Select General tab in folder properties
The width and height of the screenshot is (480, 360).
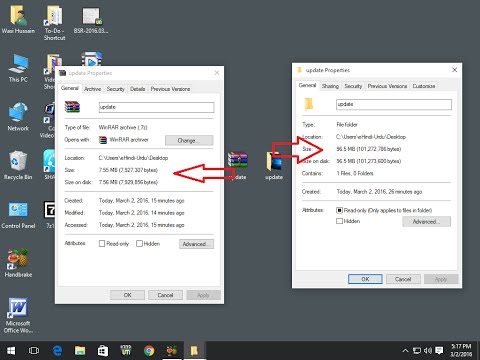click(x=307, y=85)
